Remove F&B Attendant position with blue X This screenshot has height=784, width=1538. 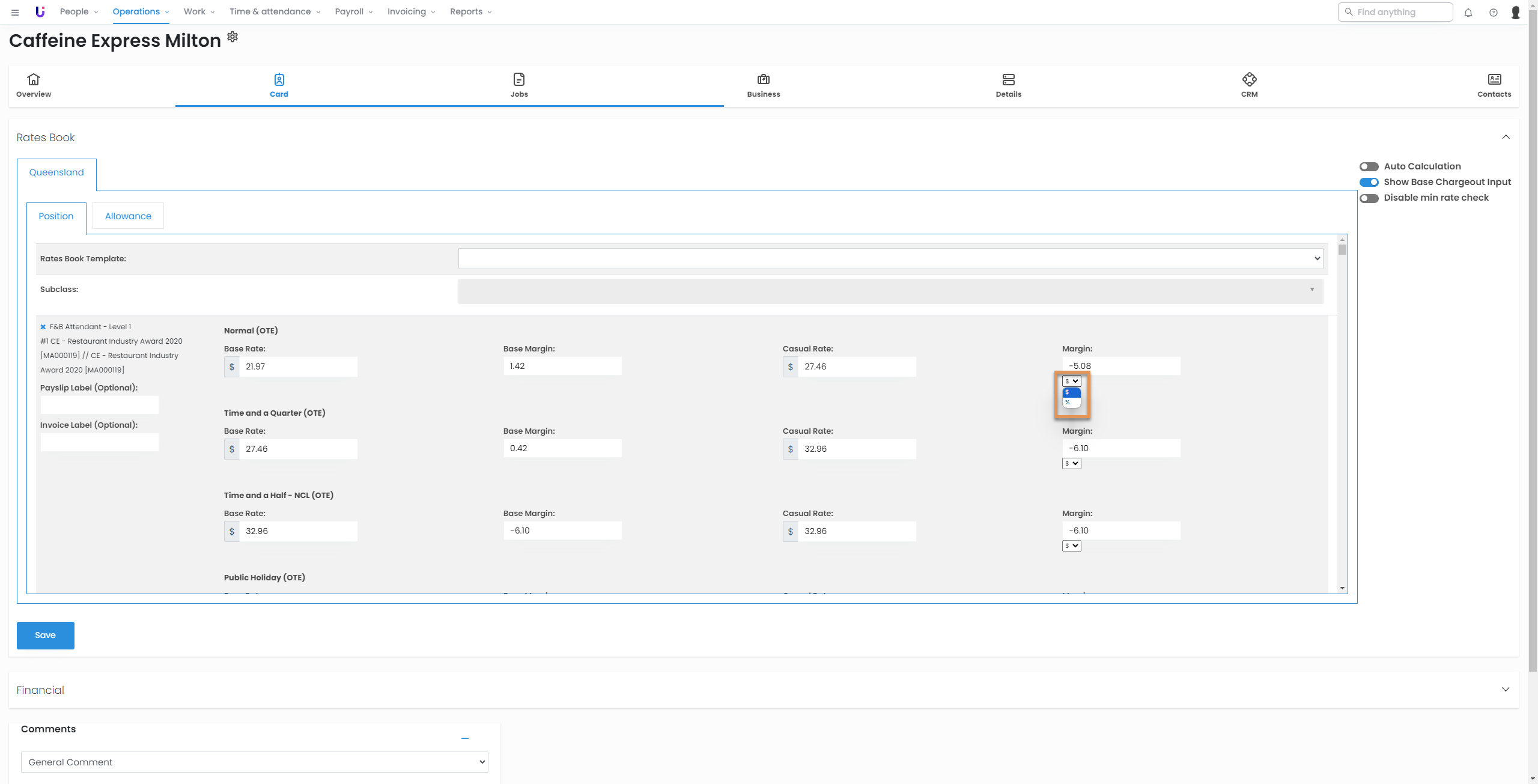click(43, 327)
